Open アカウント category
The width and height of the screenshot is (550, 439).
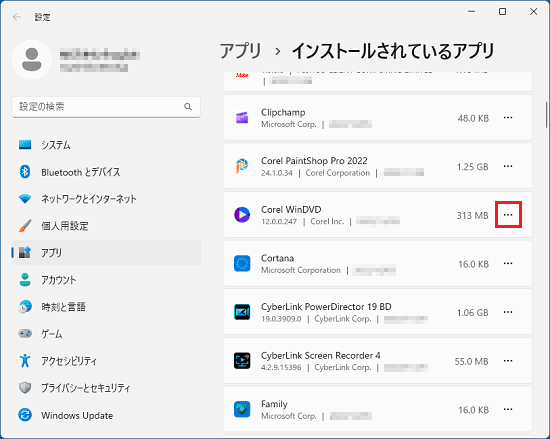[x=106, y=280]
